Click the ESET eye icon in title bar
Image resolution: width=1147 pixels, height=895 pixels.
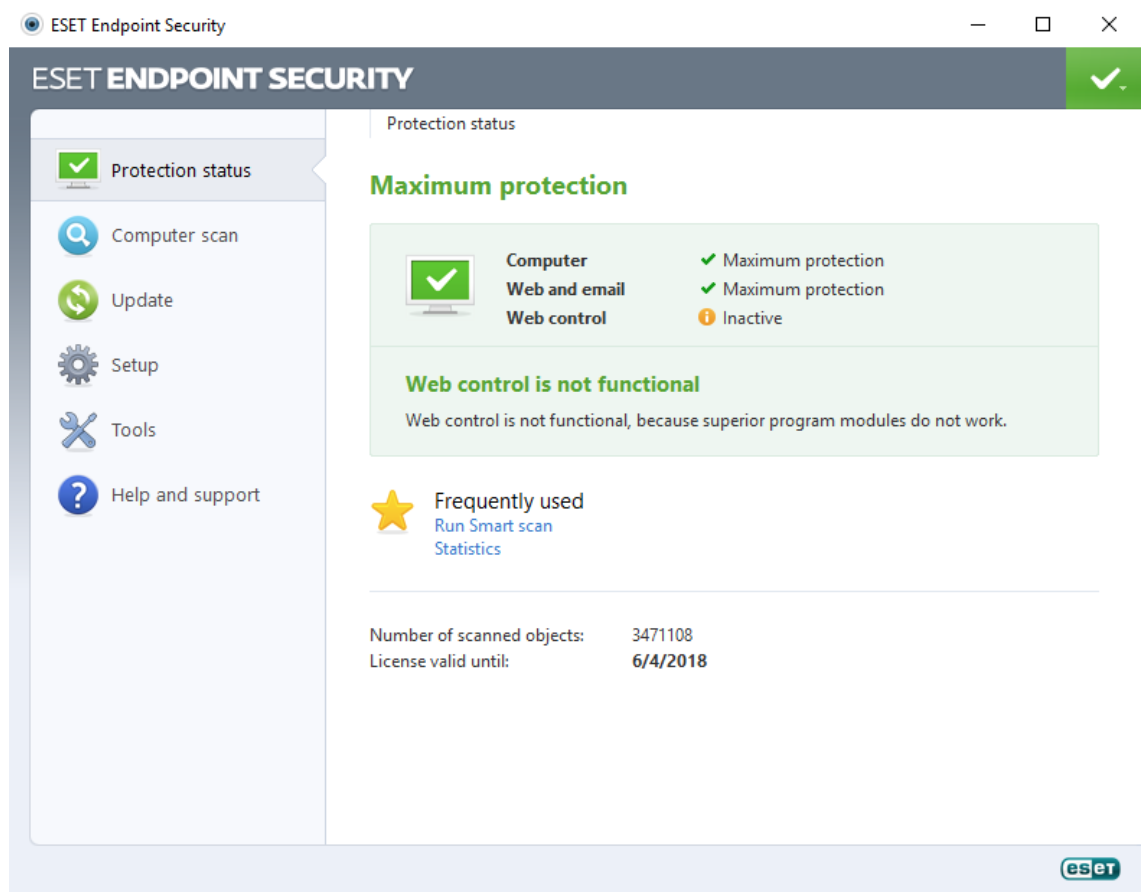click(x=31, y=25)
